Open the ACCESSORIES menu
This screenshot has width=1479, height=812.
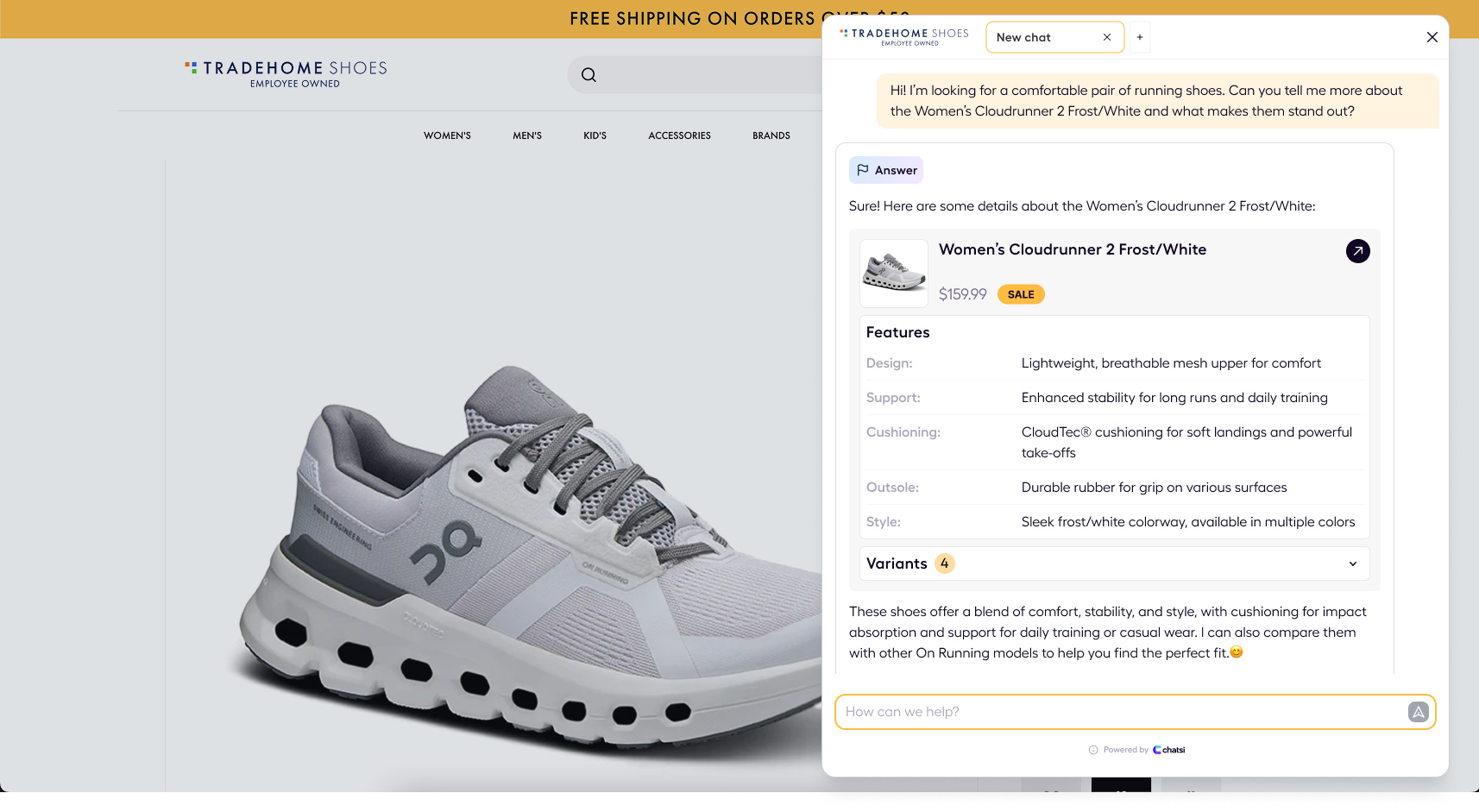[679, 135]
